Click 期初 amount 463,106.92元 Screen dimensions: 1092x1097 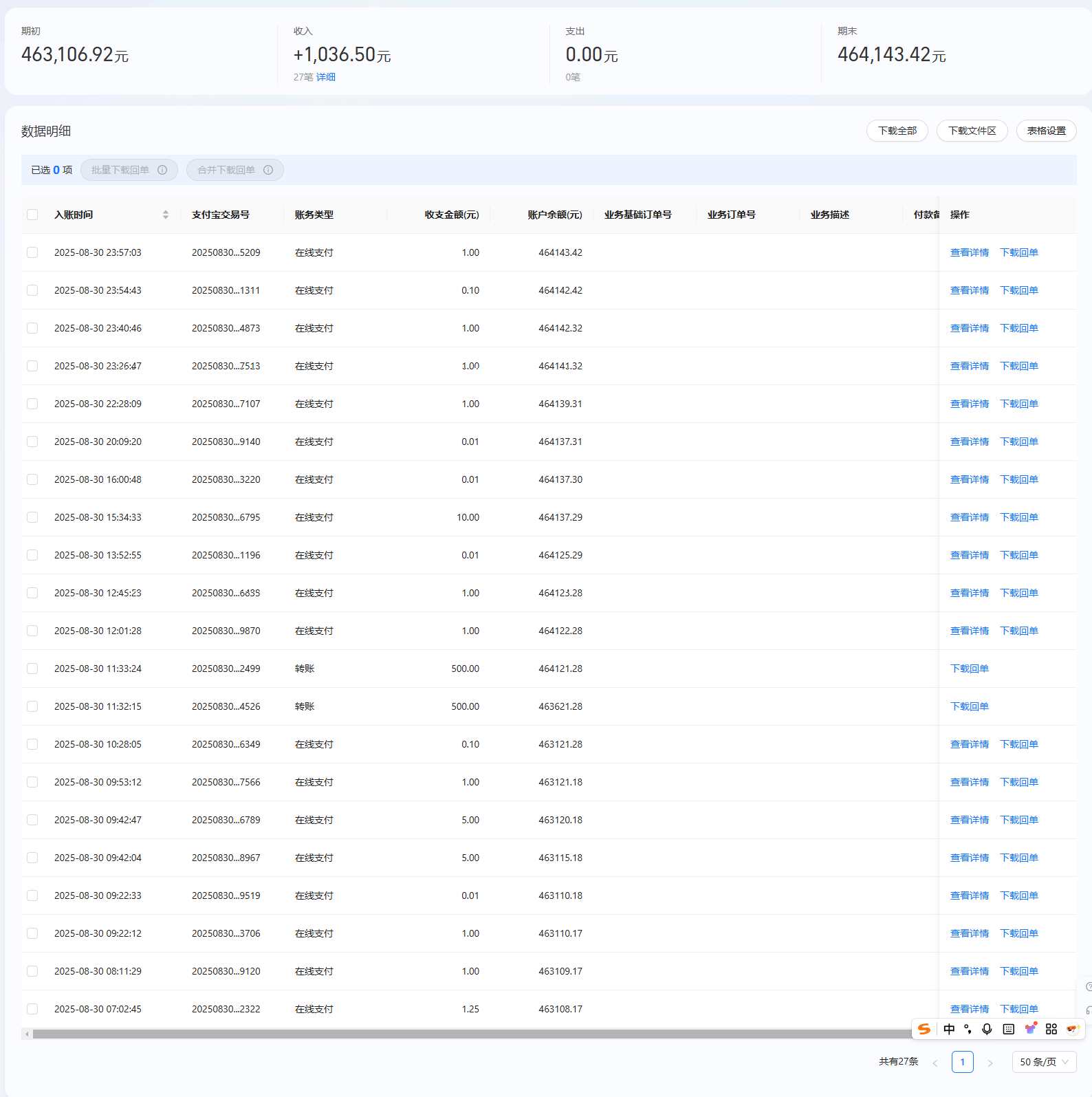[75, 55]
